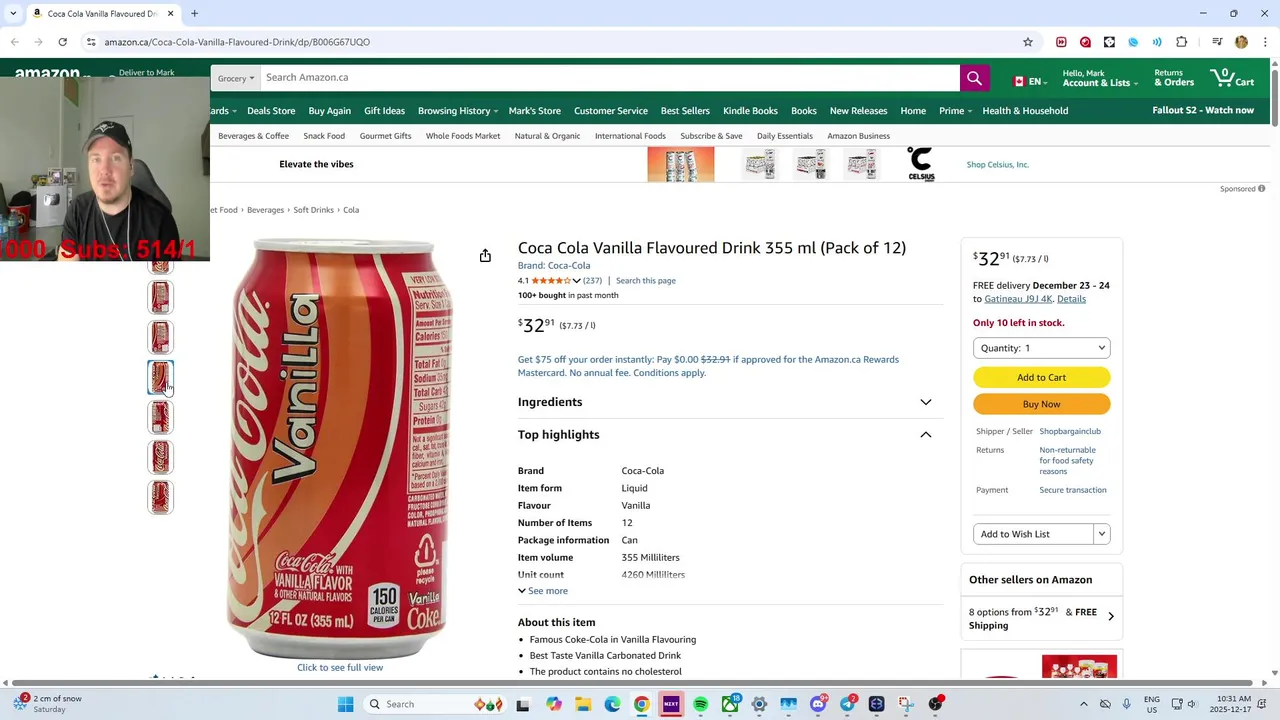Open the Grocery search category dropdown

pos(236,78)
